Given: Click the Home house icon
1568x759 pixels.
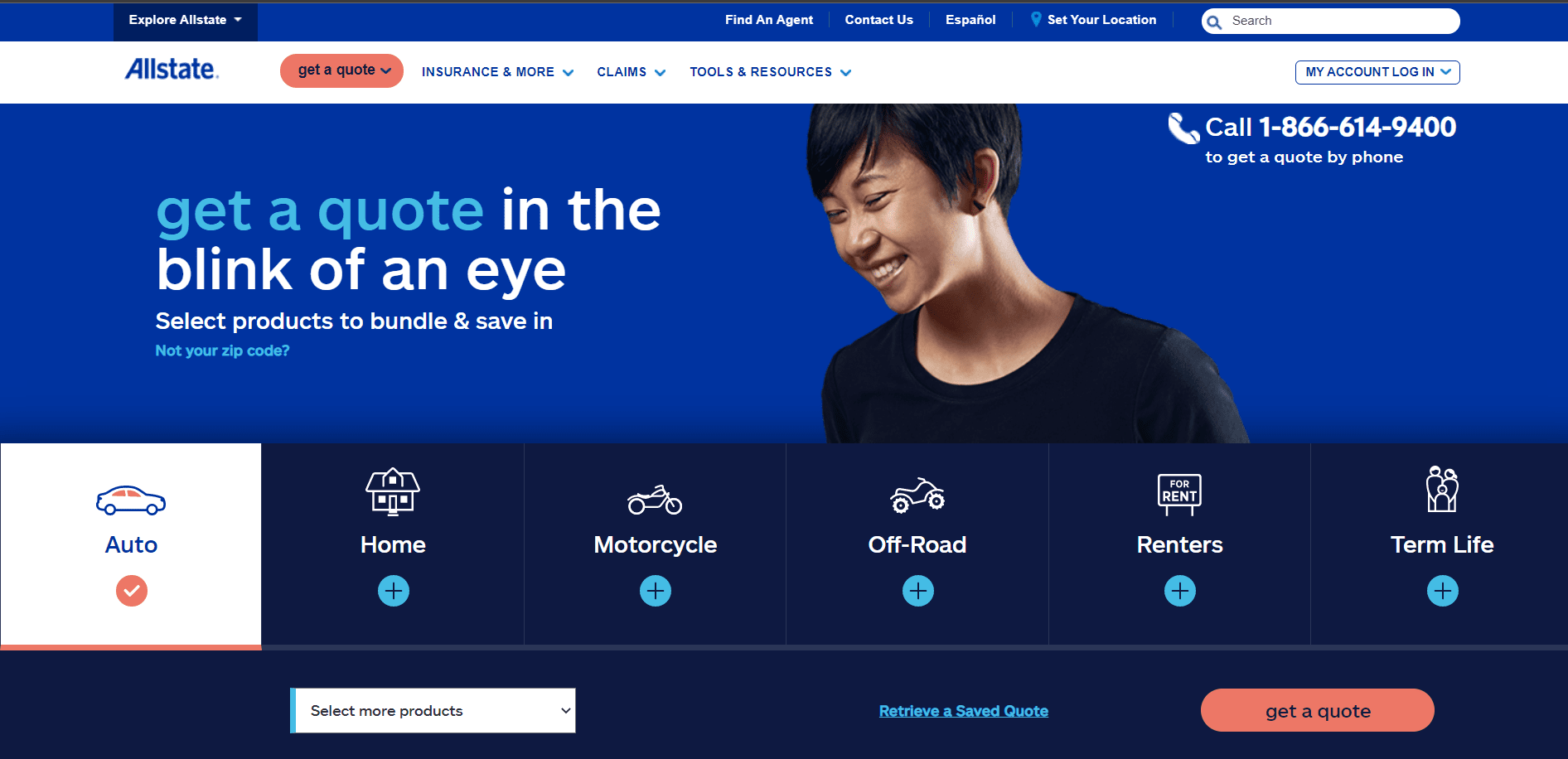Looking at the screenshot, I should 393,492.
